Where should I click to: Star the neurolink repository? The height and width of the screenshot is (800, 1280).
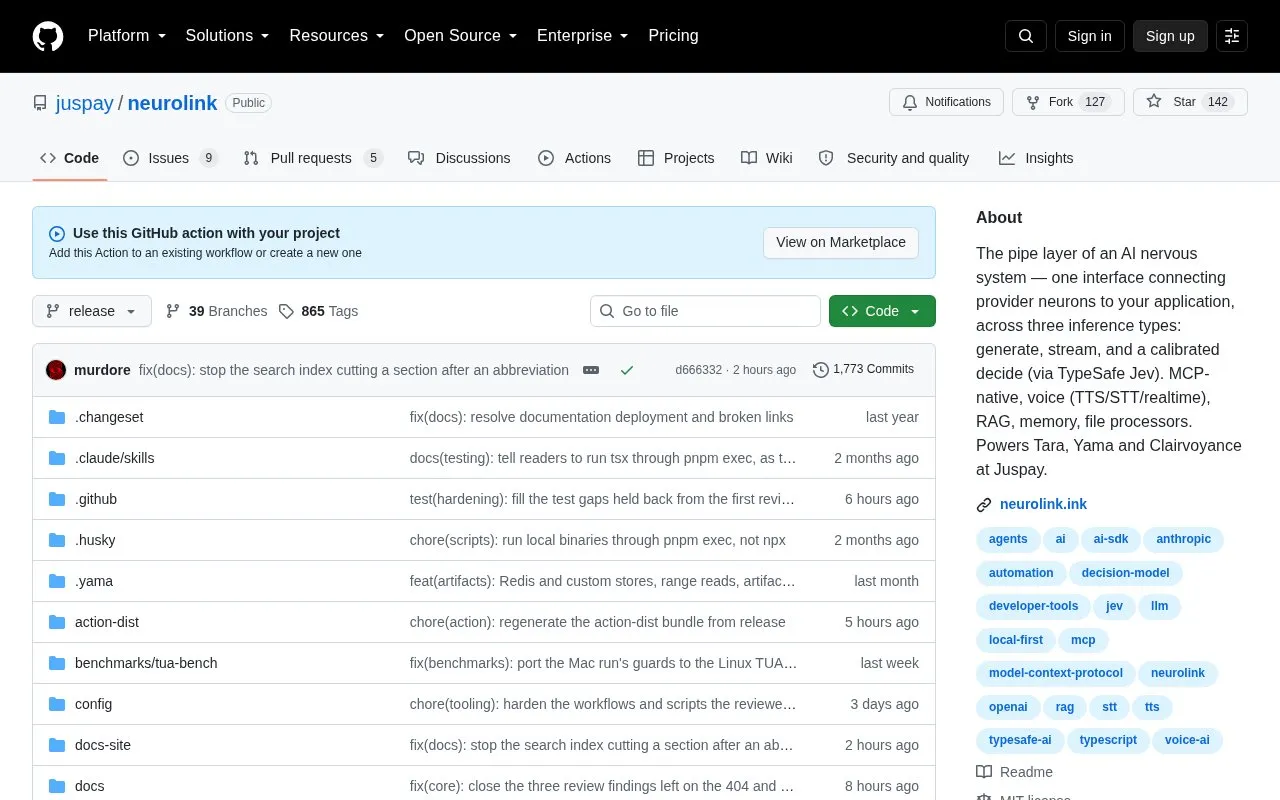[x=1190, y=102]
